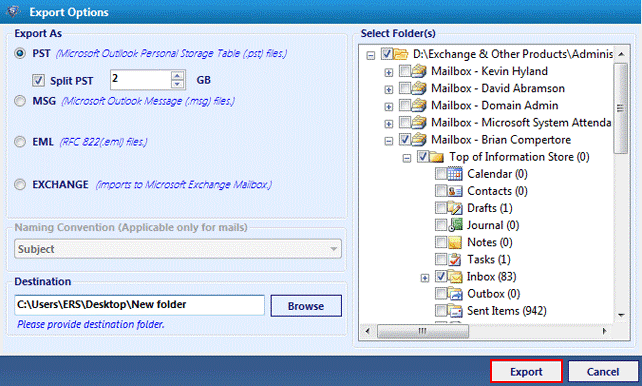This screenshot has width=642, height=386.
Task: Check the Tasks (1) folder checkbox
Action: pos(441,260)
